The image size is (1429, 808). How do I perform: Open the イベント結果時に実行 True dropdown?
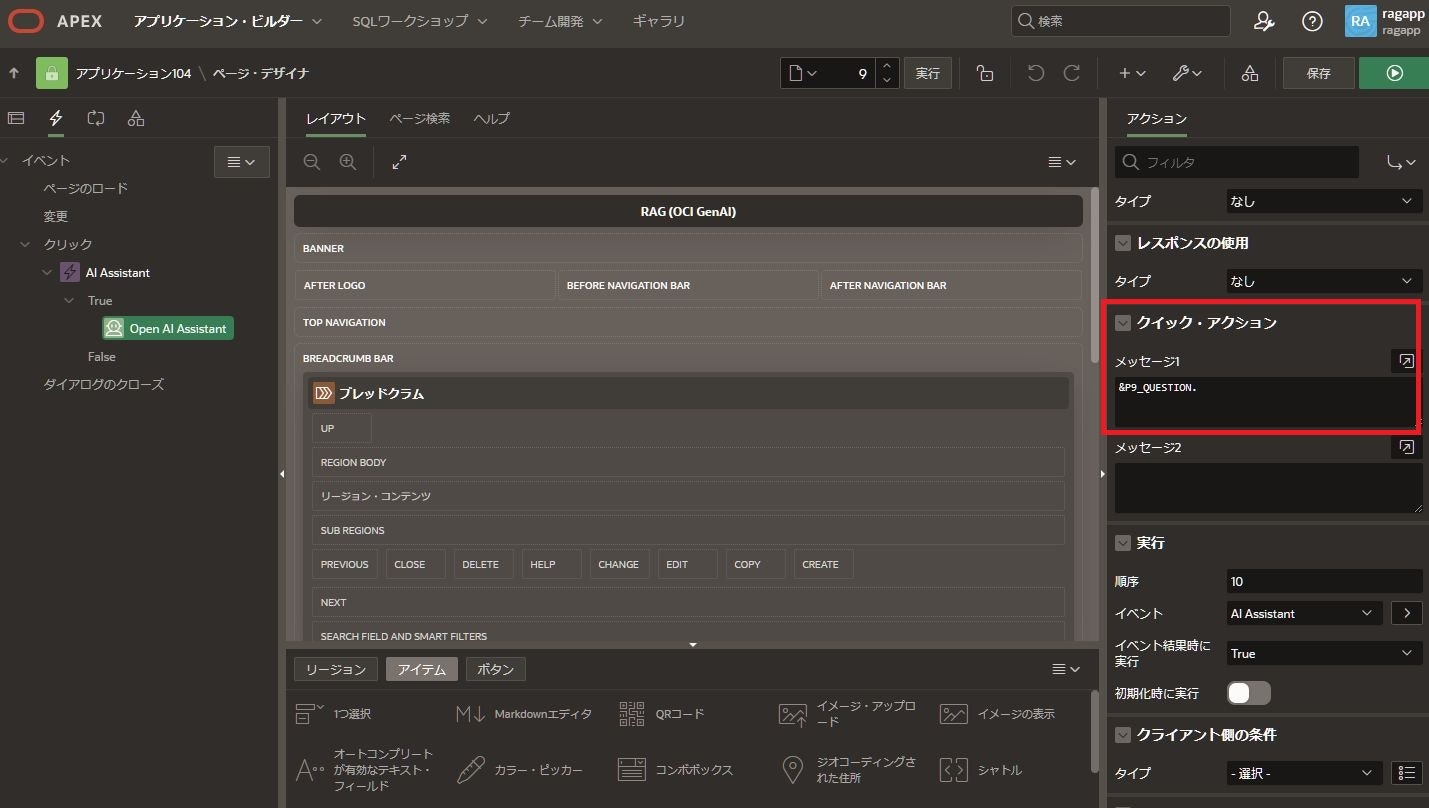pos(1324,653)
